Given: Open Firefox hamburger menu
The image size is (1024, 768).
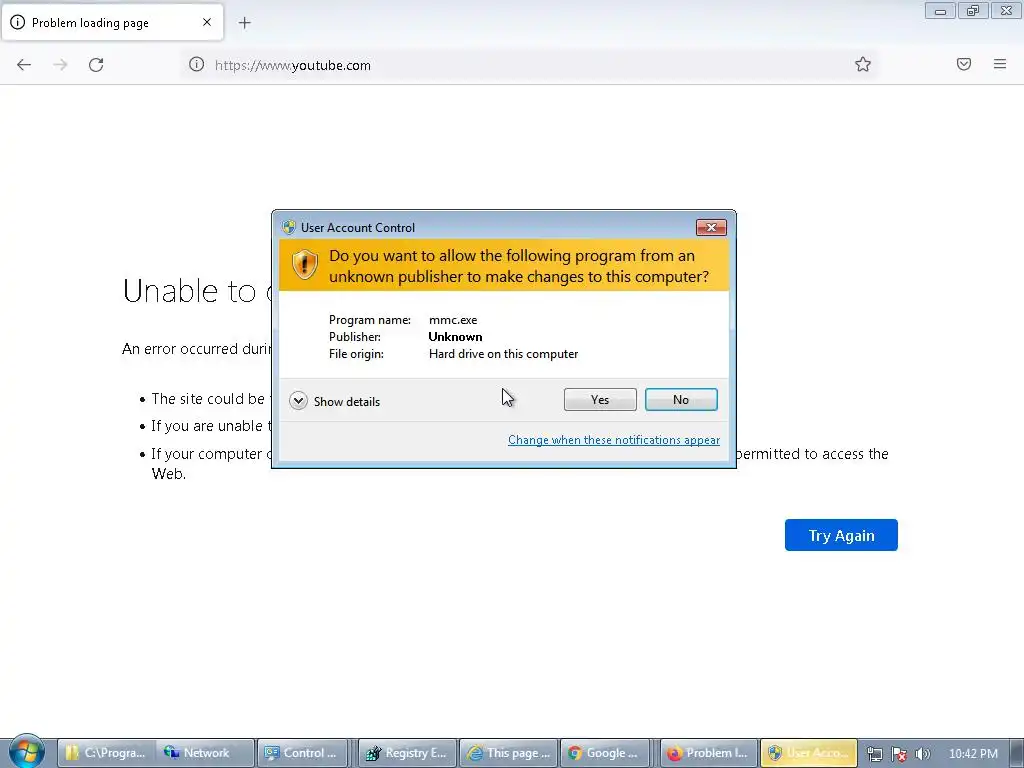Looking at the screenshot, I should click(x=1000, y=64).
